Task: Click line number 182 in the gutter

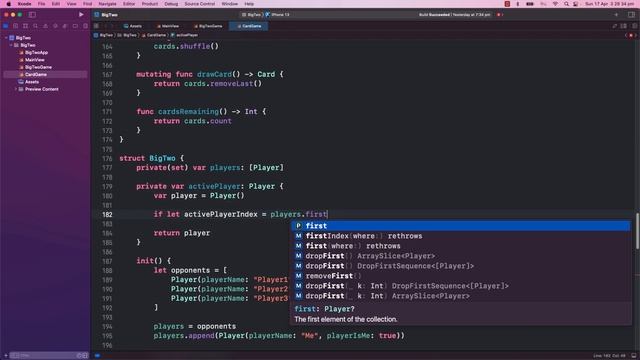Action: (107, 214)
